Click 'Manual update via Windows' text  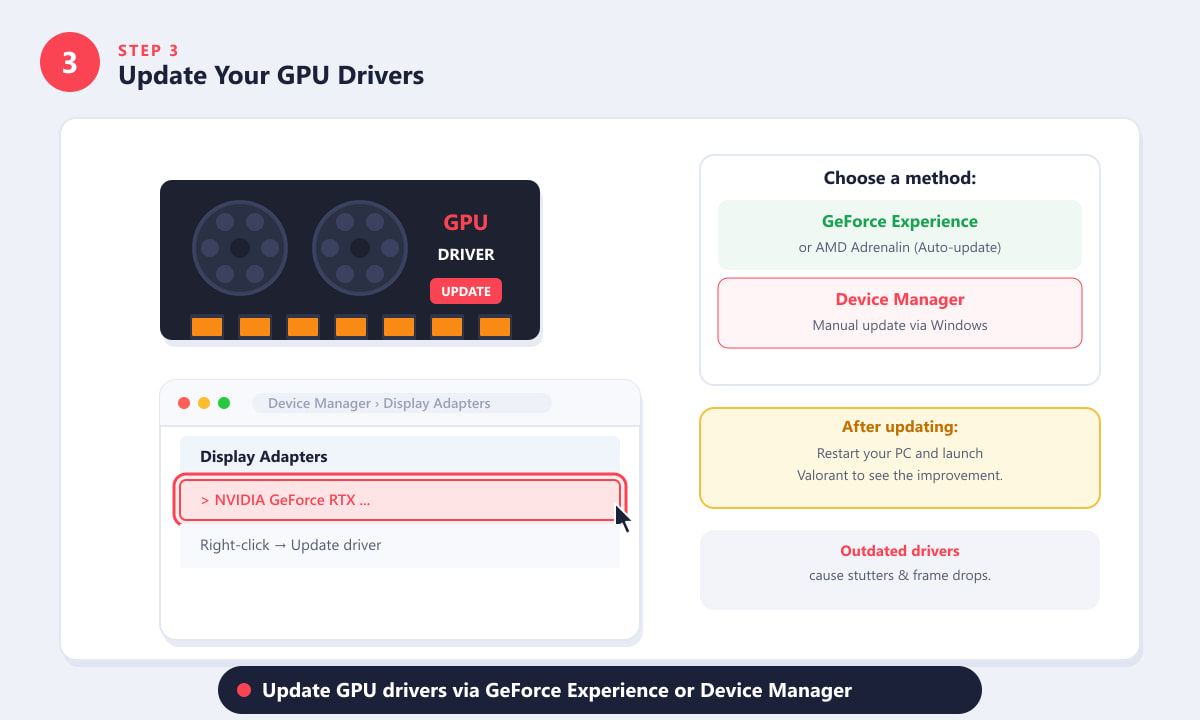[900, 325]
